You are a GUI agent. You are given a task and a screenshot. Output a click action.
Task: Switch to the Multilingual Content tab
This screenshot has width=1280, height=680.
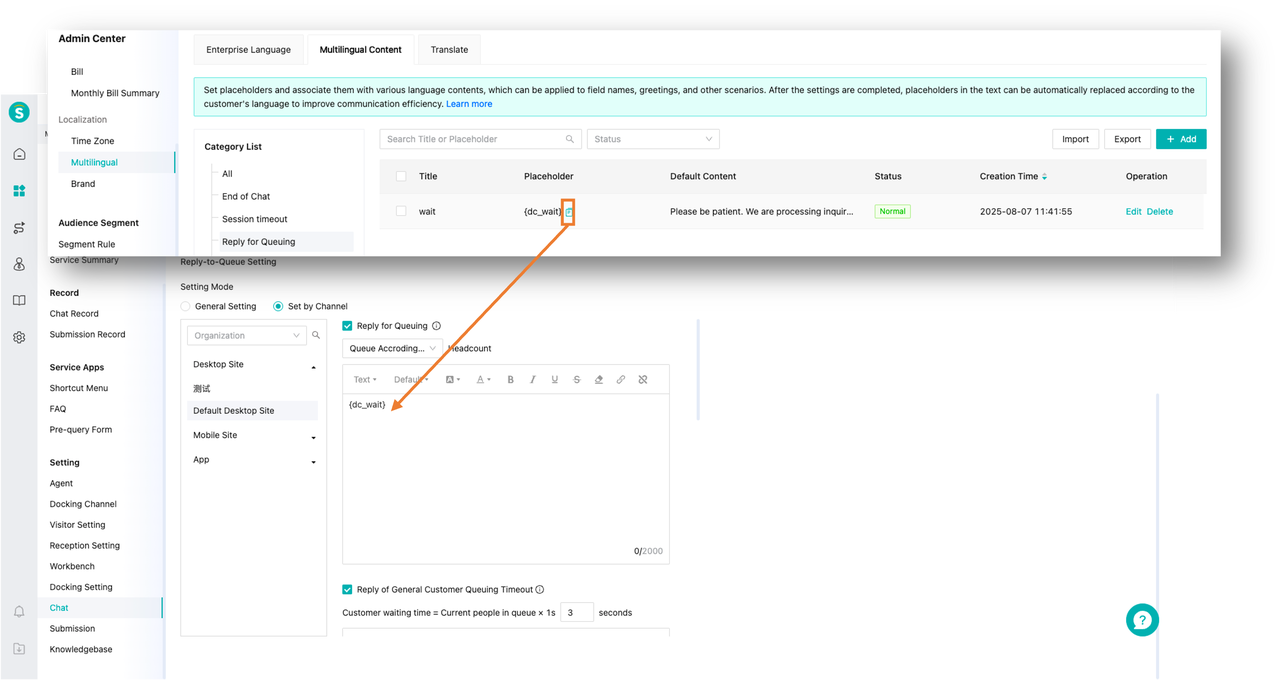(361, 49)
